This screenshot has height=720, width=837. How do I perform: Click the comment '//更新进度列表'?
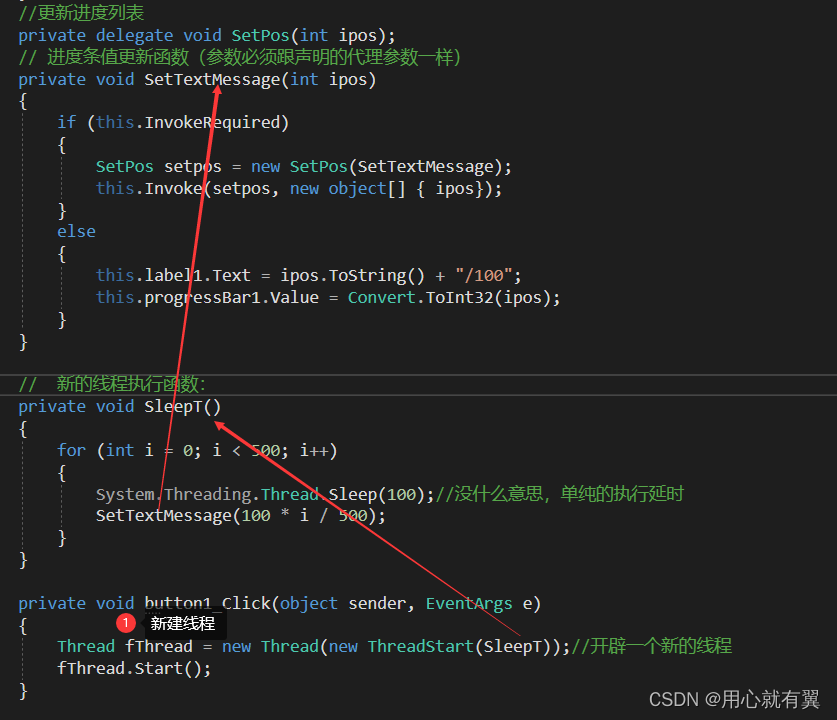point(81,13)
